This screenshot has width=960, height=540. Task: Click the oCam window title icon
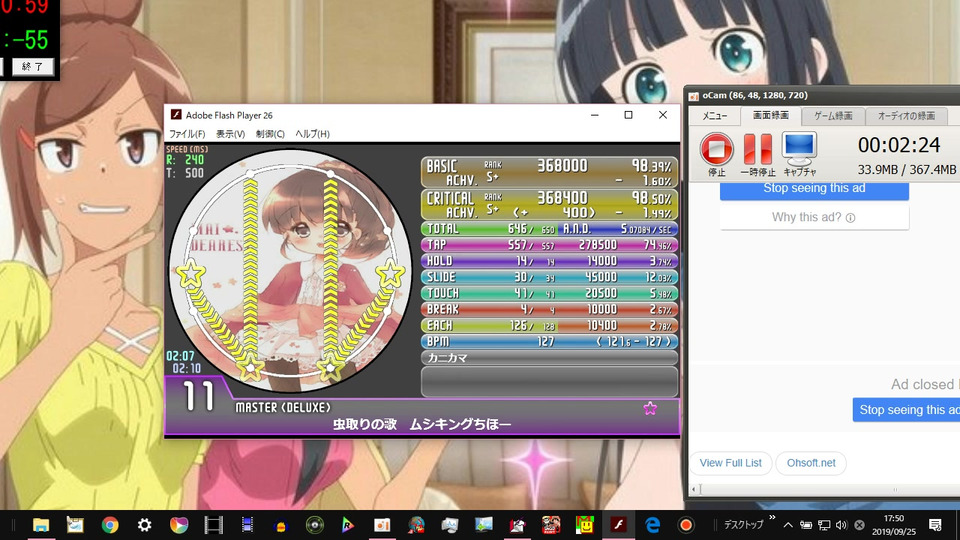click(x=694, y=96)
